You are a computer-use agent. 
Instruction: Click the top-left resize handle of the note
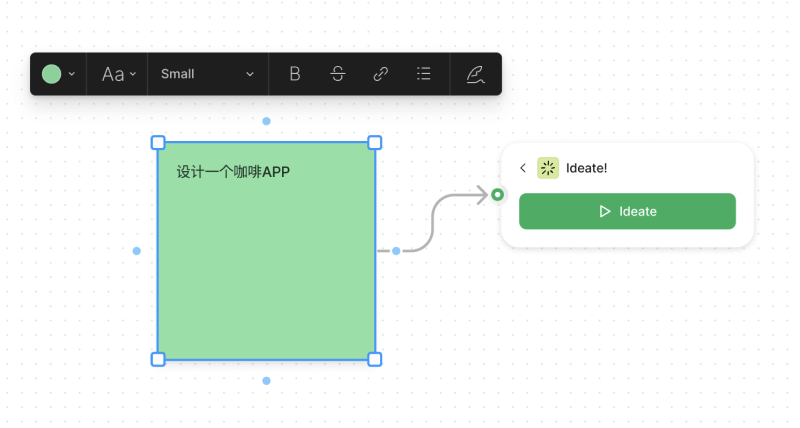[158, 143]
